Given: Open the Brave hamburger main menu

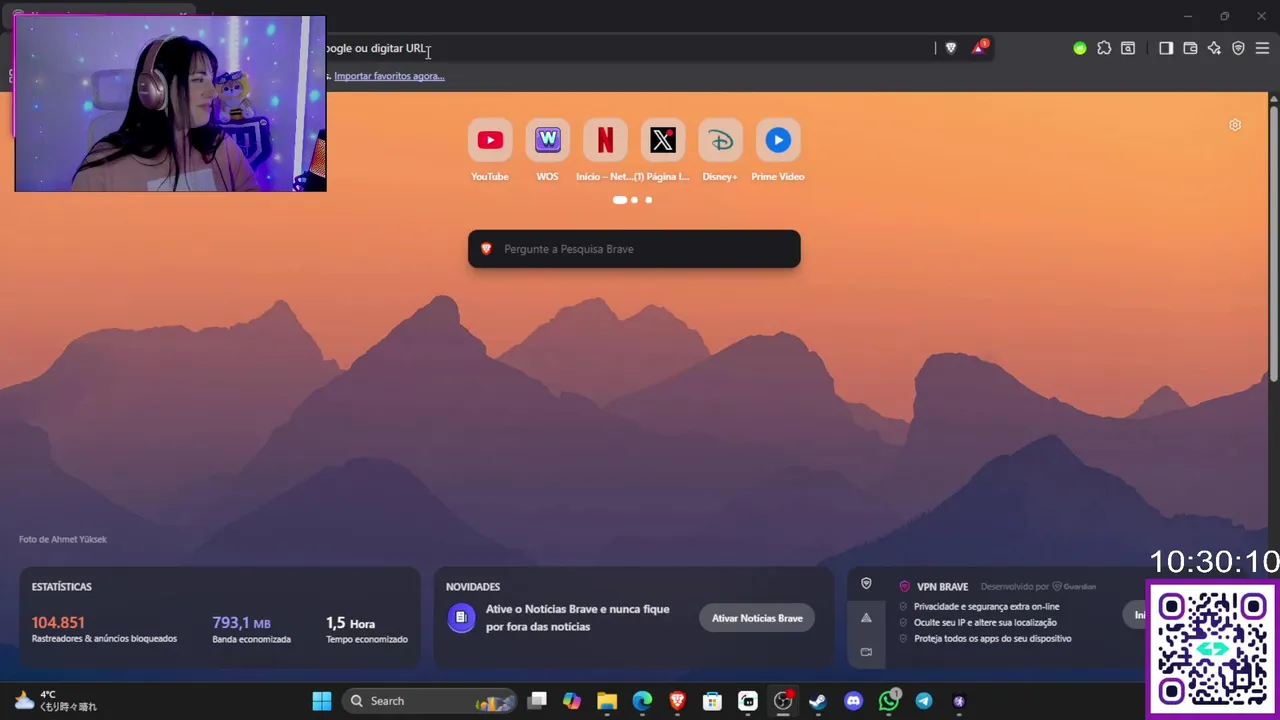Looking at the screenshot, I should [x=1262, y=48].
